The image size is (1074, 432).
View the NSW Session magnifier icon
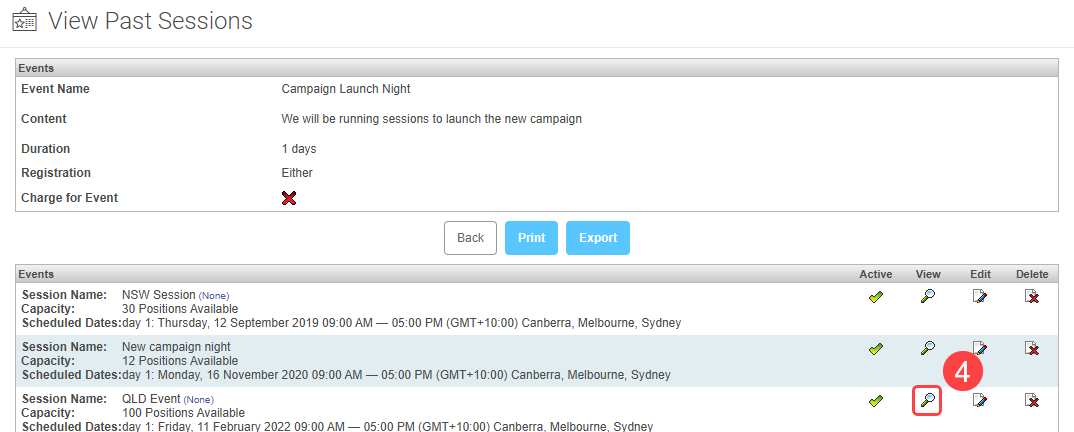pos(928,296)
